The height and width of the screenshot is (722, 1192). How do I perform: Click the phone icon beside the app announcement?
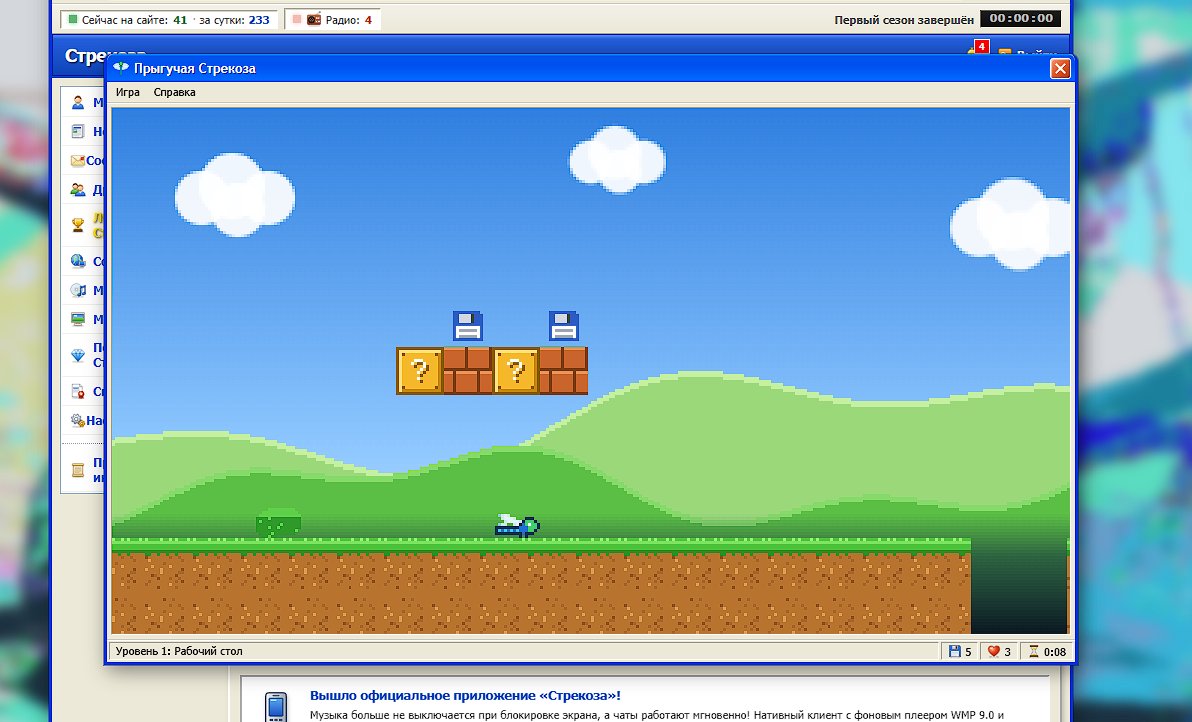pyautogui.click(x=276, y=706)
